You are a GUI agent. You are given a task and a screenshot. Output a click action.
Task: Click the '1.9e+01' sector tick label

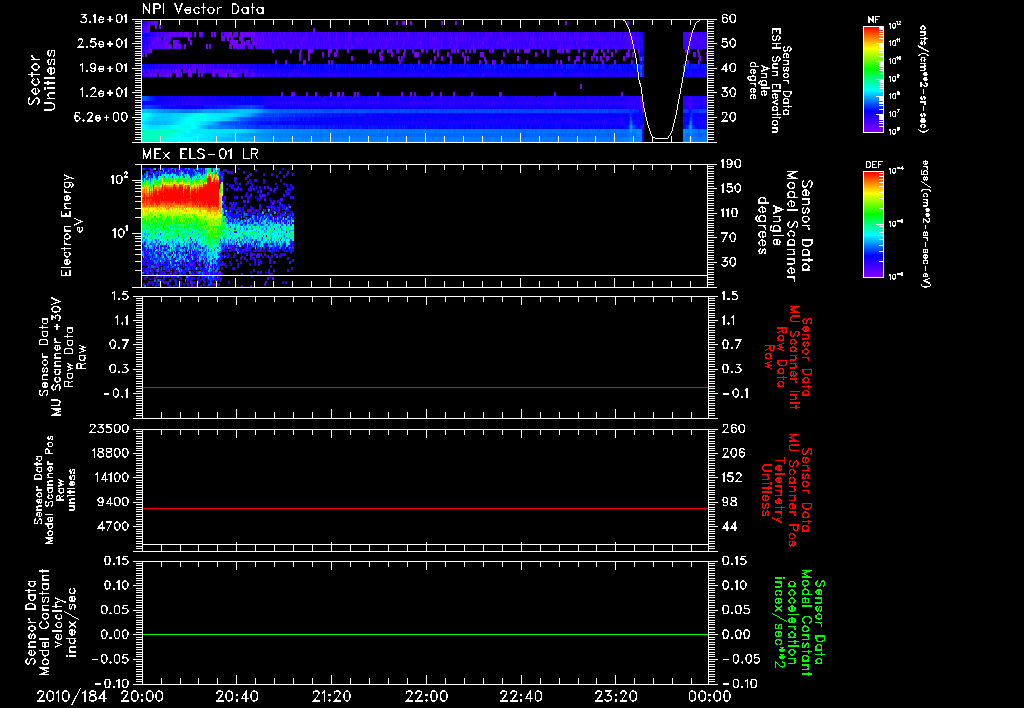pyautogui.click(x=104, y=68)
